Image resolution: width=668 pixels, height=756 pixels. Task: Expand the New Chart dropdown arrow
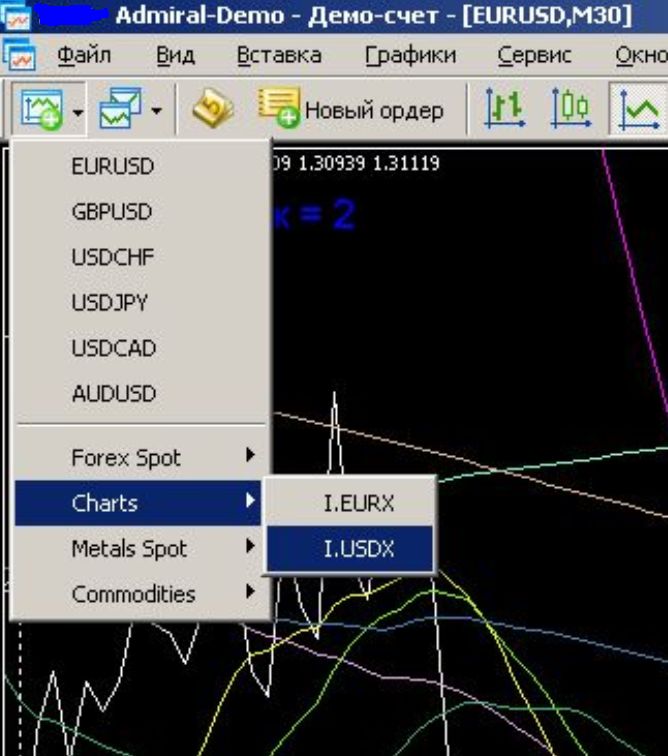78,112
